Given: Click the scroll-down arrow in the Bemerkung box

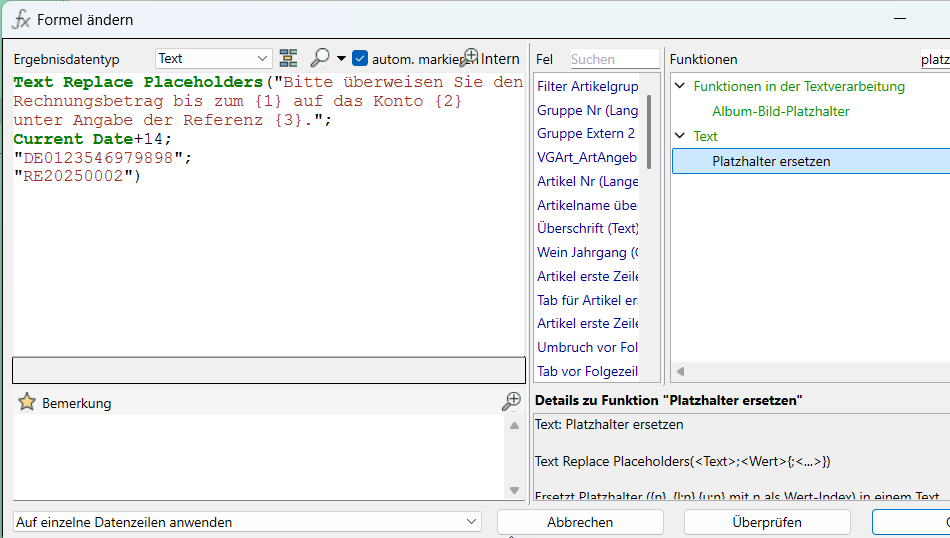Looking at the screenshot, I should click(x=515, y=490).
